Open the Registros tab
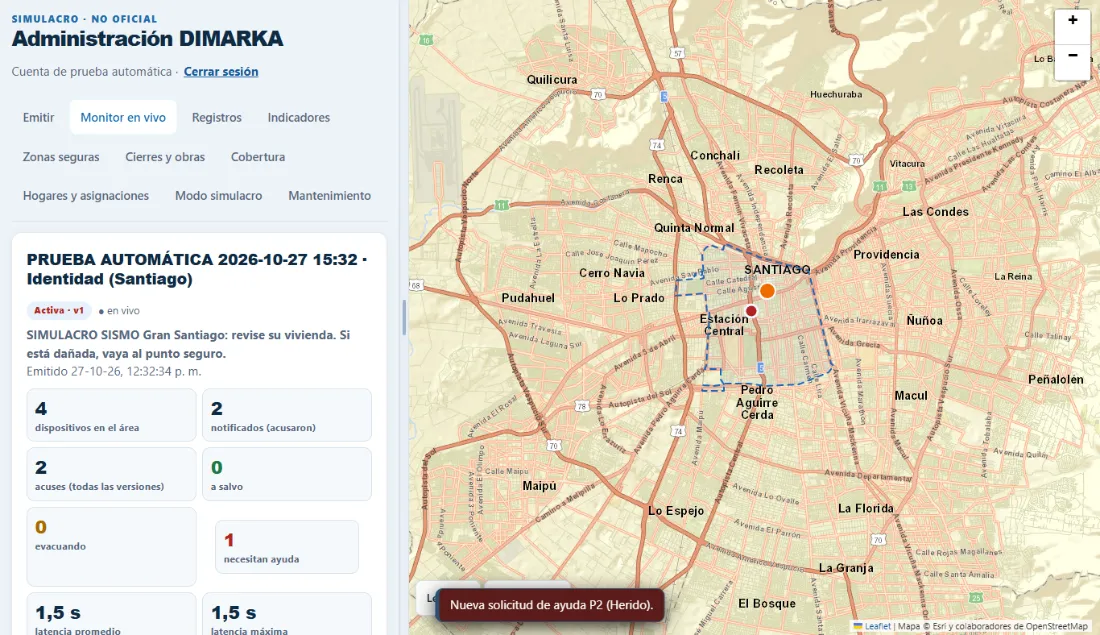The image size is (1100, 635). point(217,117)
